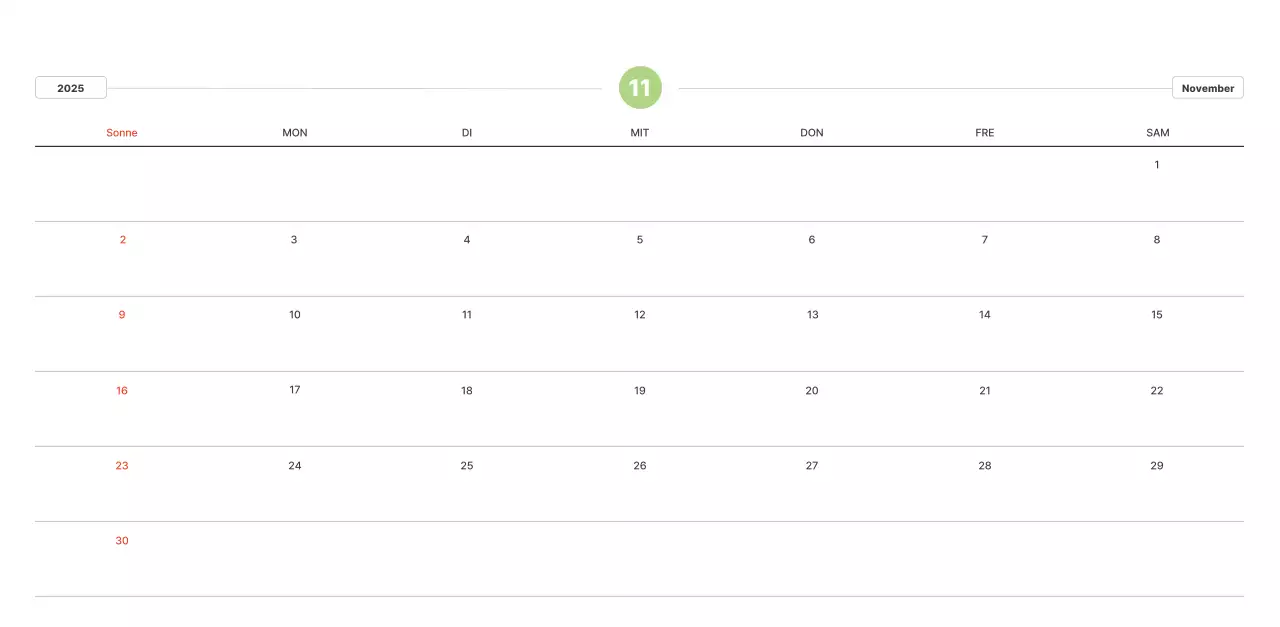Choose Monday the 10th
1280x627 pixels.
295,315
